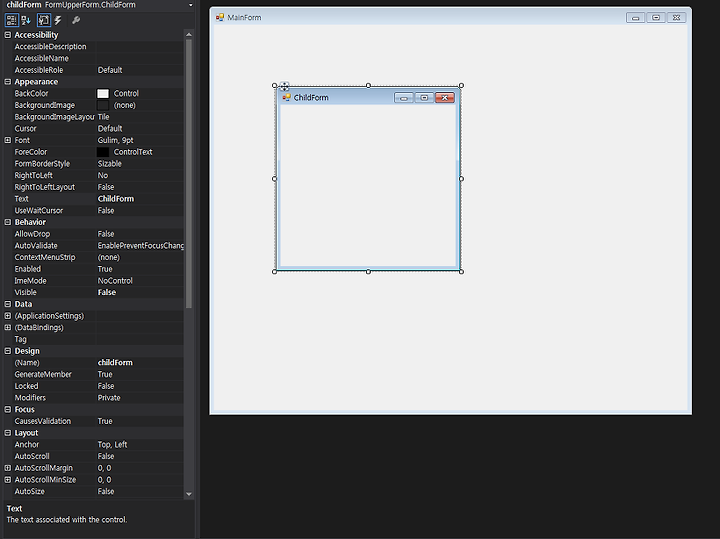
Task: Select the Modifiers property value Private
Action: (109, 398)
